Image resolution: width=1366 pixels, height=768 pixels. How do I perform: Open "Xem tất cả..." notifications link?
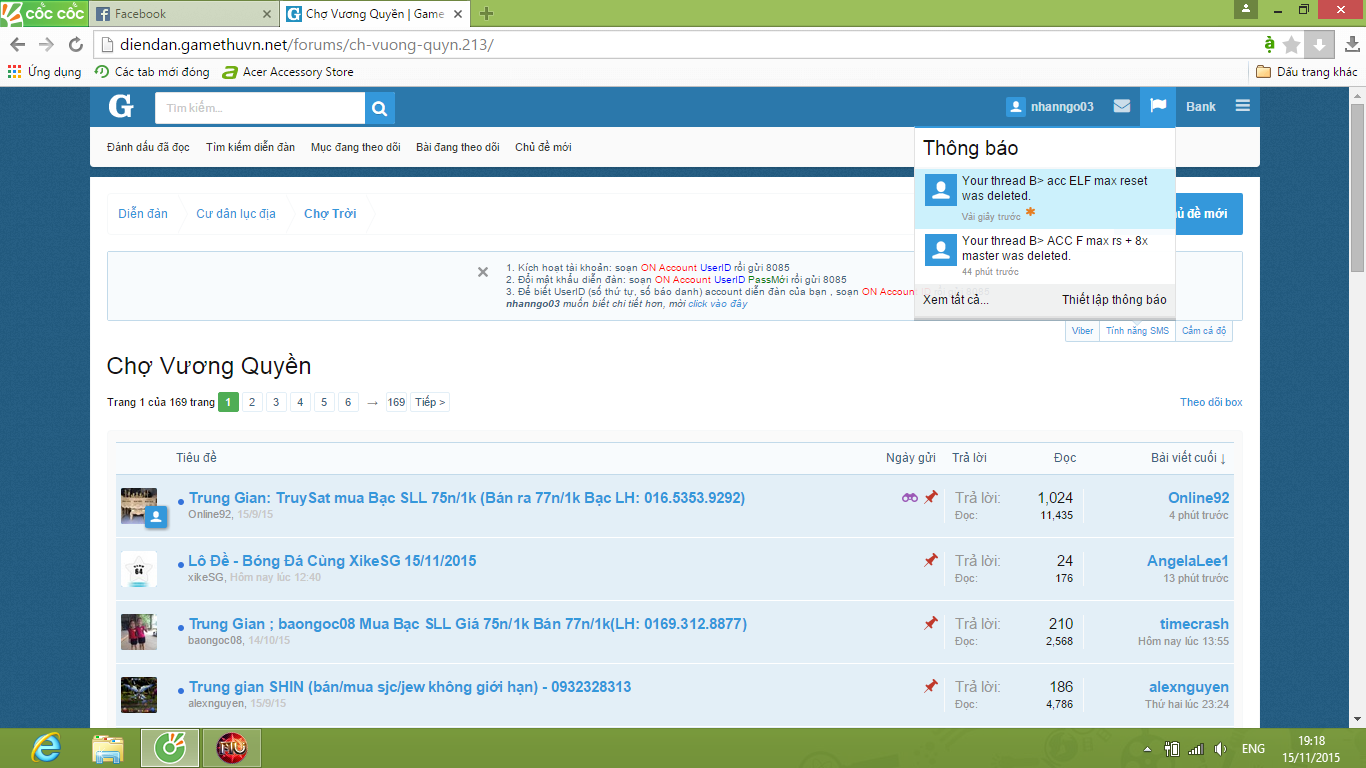(955, 300)
